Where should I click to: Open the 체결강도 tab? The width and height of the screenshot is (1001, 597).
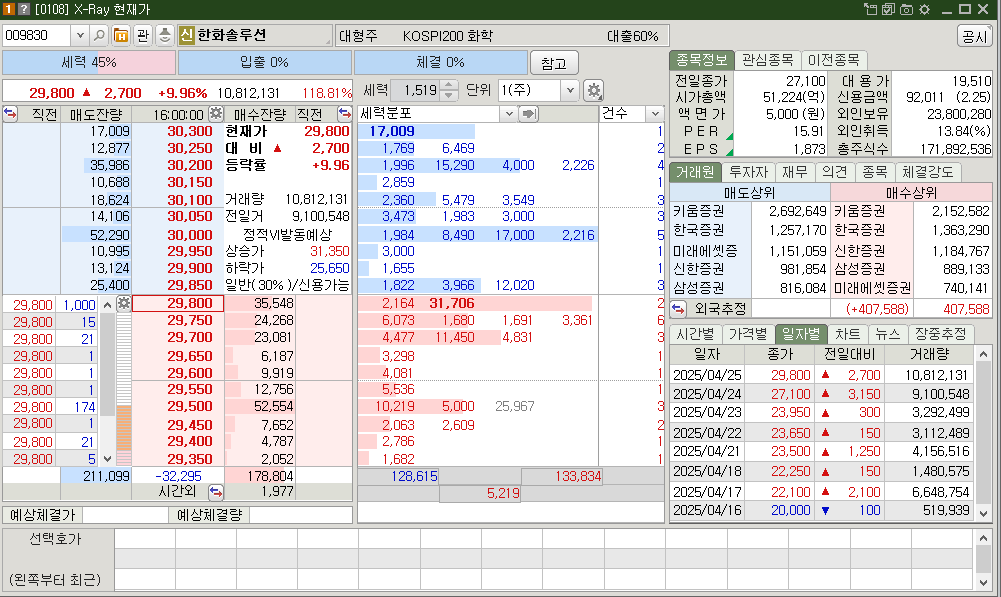(x=927, y=172)
